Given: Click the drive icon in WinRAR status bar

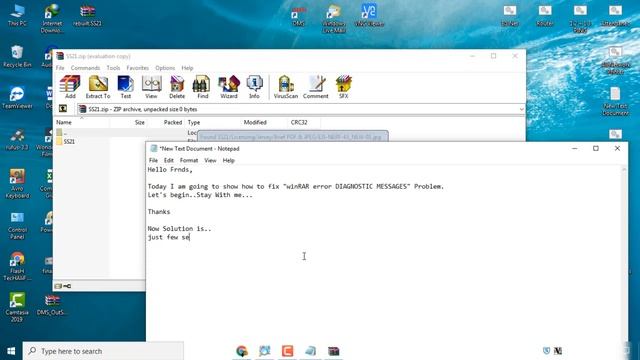Looking at the screenshot, I should [x=58, y=286].
